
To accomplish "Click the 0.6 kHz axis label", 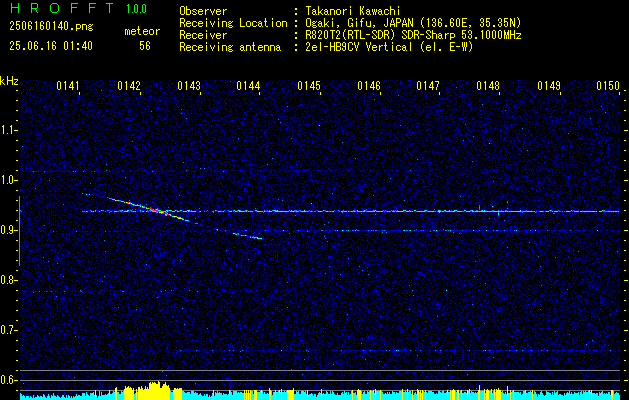I will click(8, 380).
